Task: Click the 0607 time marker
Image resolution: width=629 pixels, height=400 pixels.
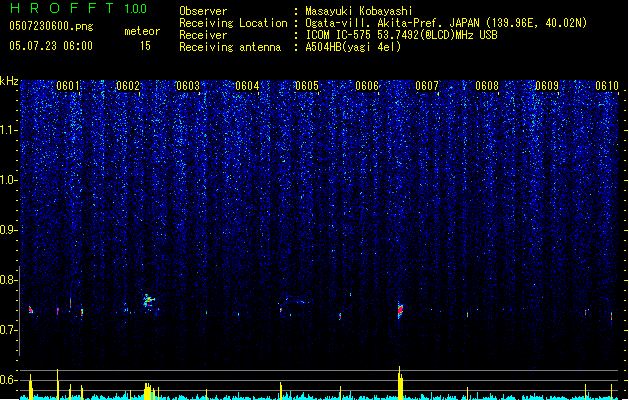Action: point(427,86)
